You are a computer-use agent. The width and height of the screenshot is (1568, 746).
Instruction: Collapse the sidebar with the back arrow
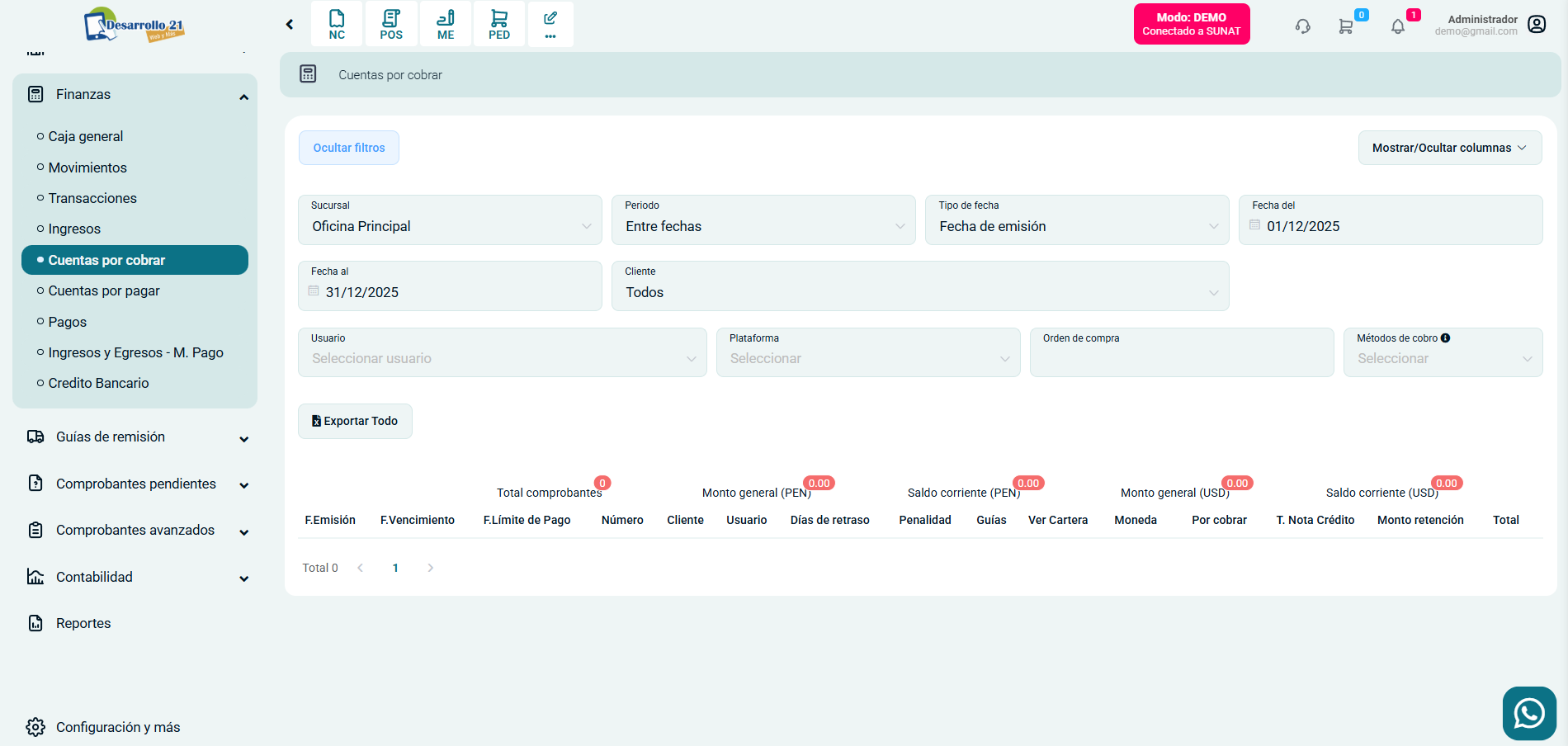coord(290,25)
